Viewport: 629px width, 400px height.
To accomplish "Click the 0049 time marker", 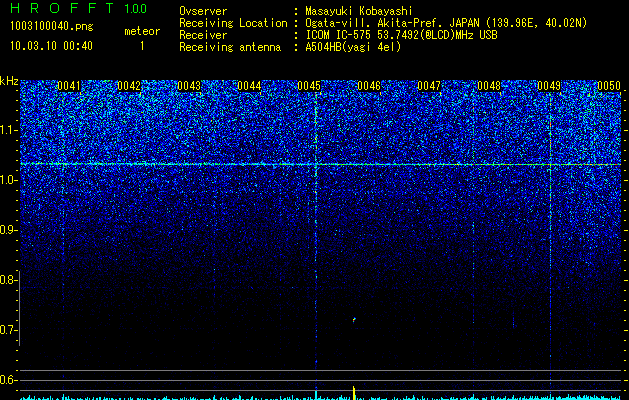I will pyautogui.click(x=549, y=86).
